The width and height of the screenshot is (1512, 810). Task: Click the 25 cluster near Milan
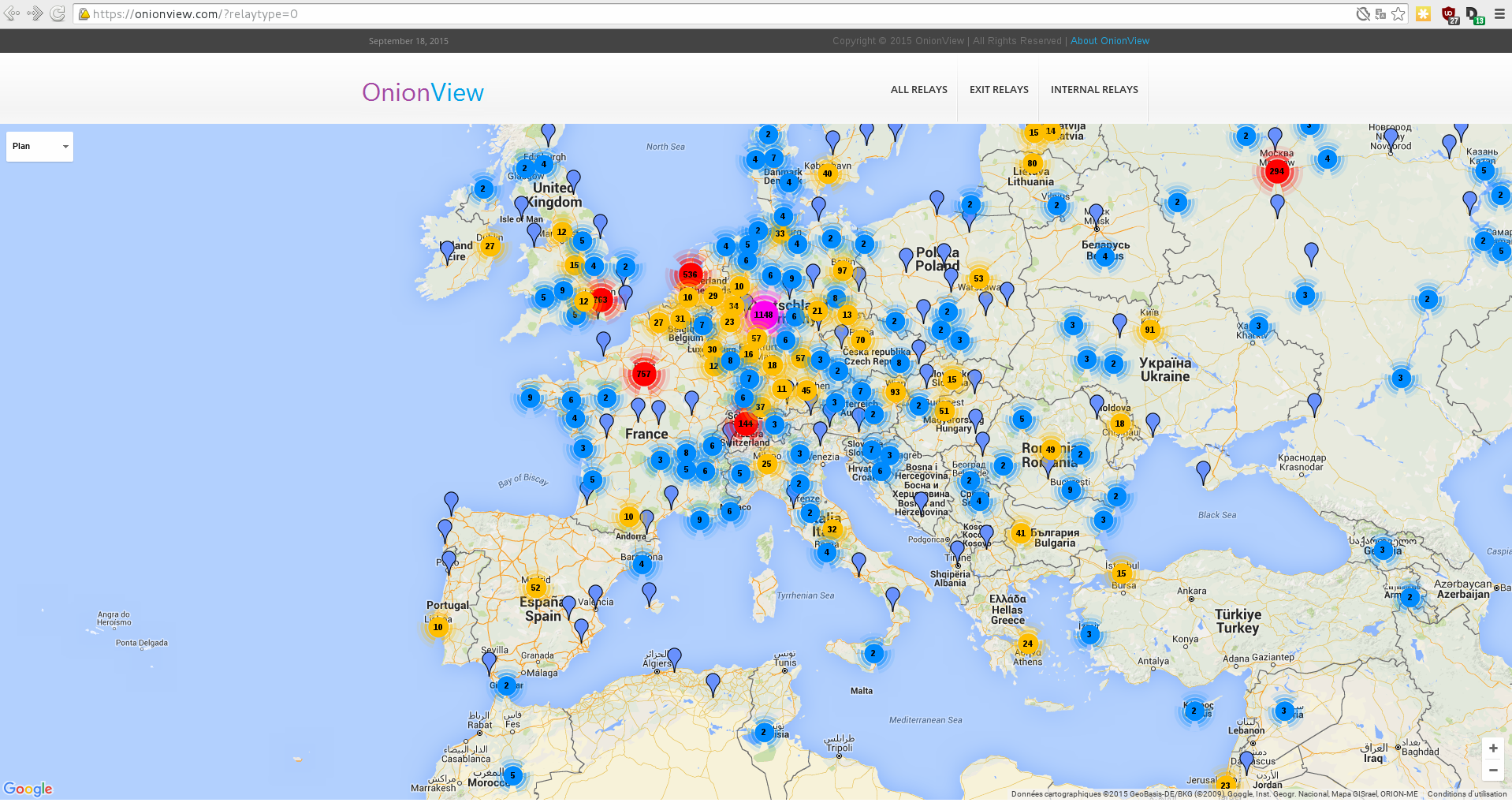point(766,464)
